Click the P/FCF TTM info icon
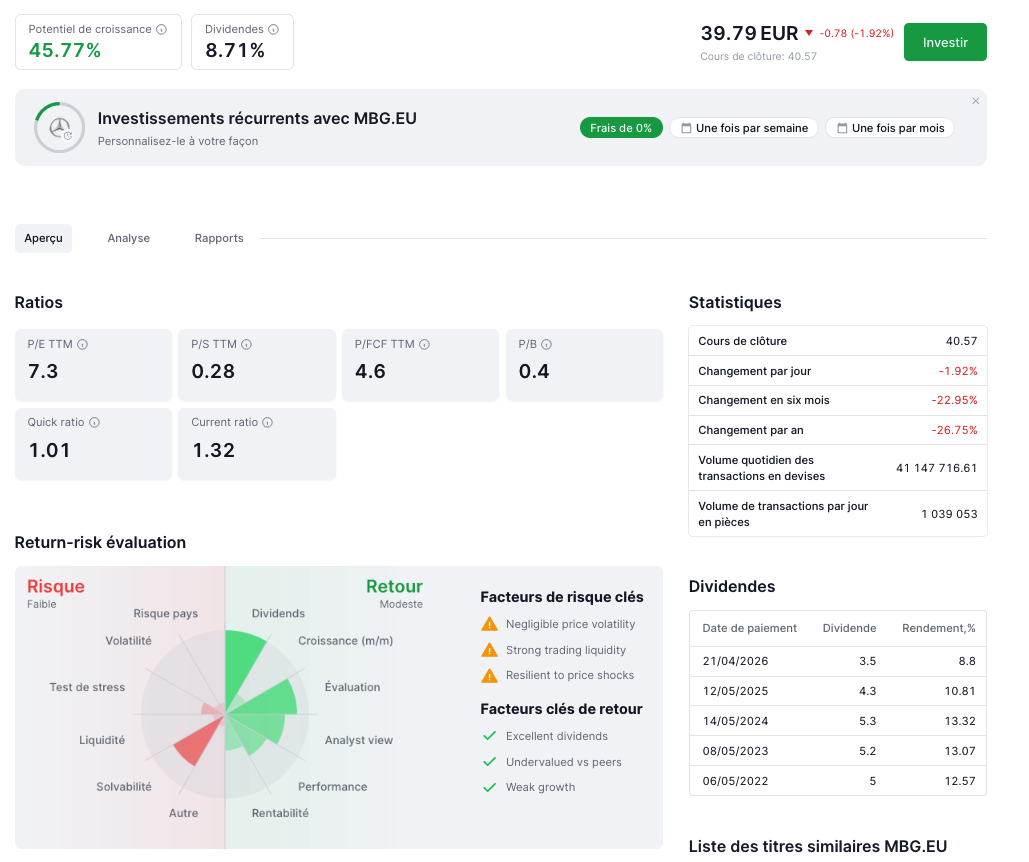Viewport: 1029px width, 862px height. tap(425, 344)
